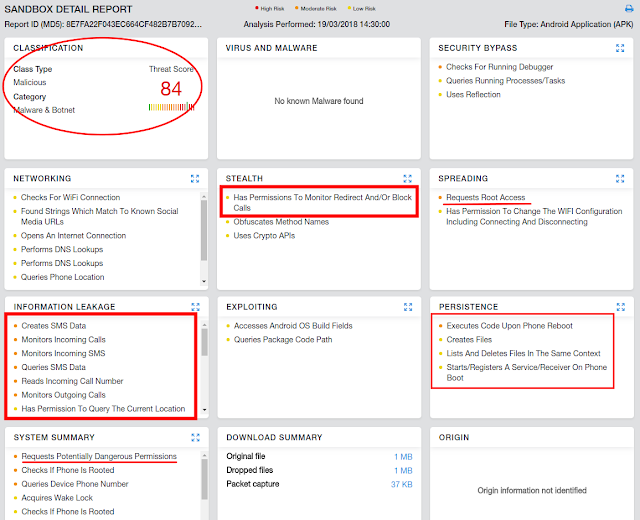Select the Queries Package Code Path entry

click(x=285, y=340)
